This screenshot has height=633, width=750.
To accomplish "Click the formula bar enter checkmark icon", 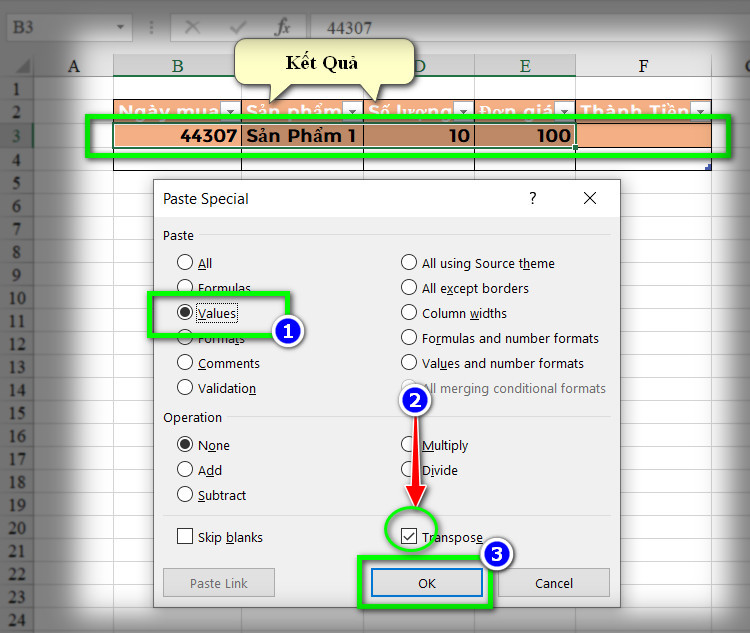I will [238, 27].
